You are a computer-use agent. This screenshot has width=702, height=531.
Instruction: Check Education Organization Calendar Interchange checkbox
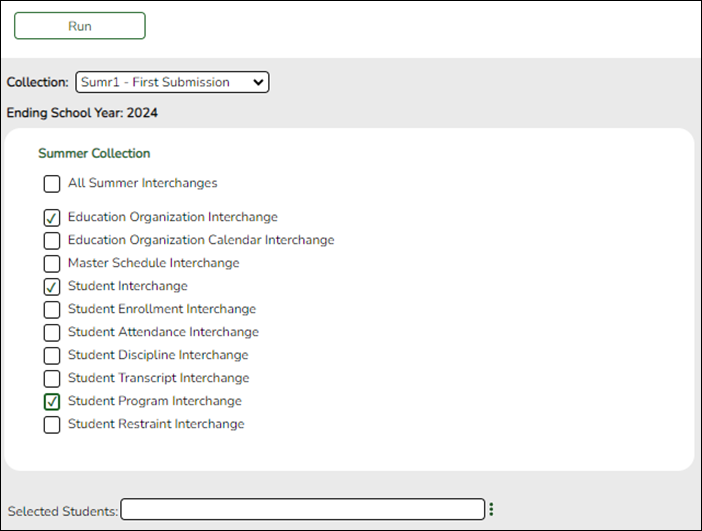(52, 240)
